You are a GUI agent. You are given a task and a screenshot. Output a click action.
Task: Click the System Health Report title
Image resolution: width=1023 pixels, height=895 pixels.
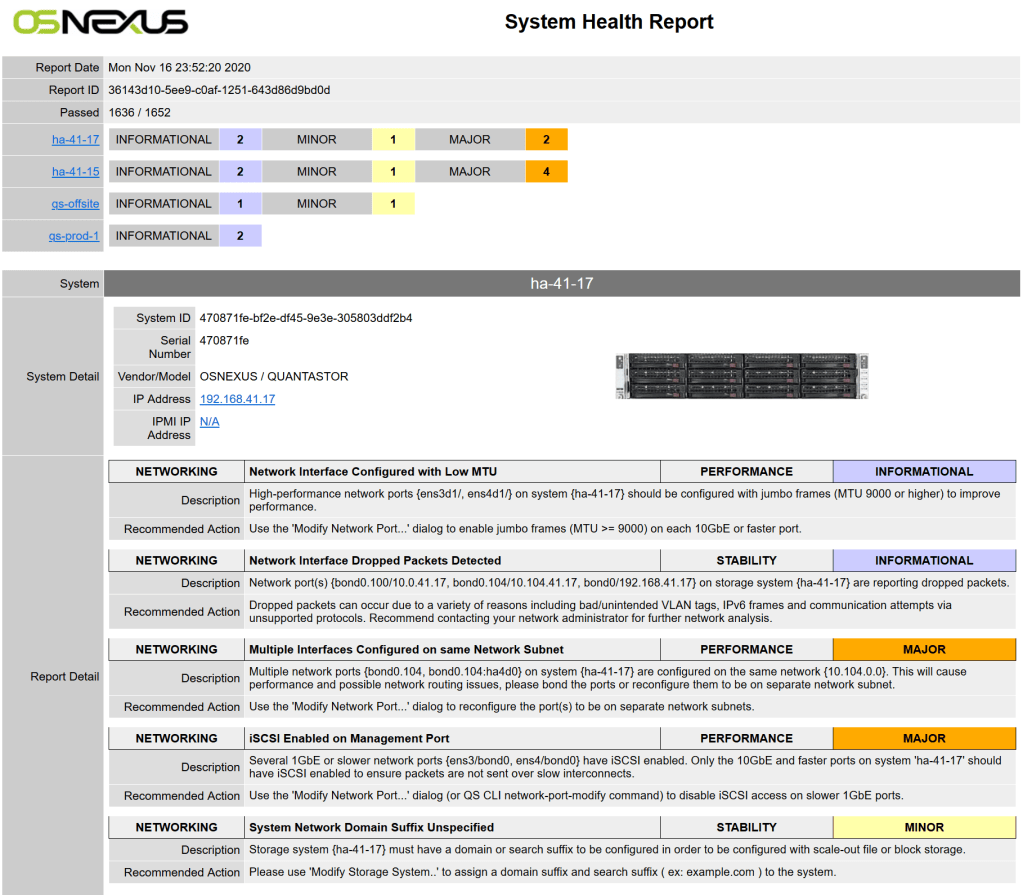tap(609, 22)
